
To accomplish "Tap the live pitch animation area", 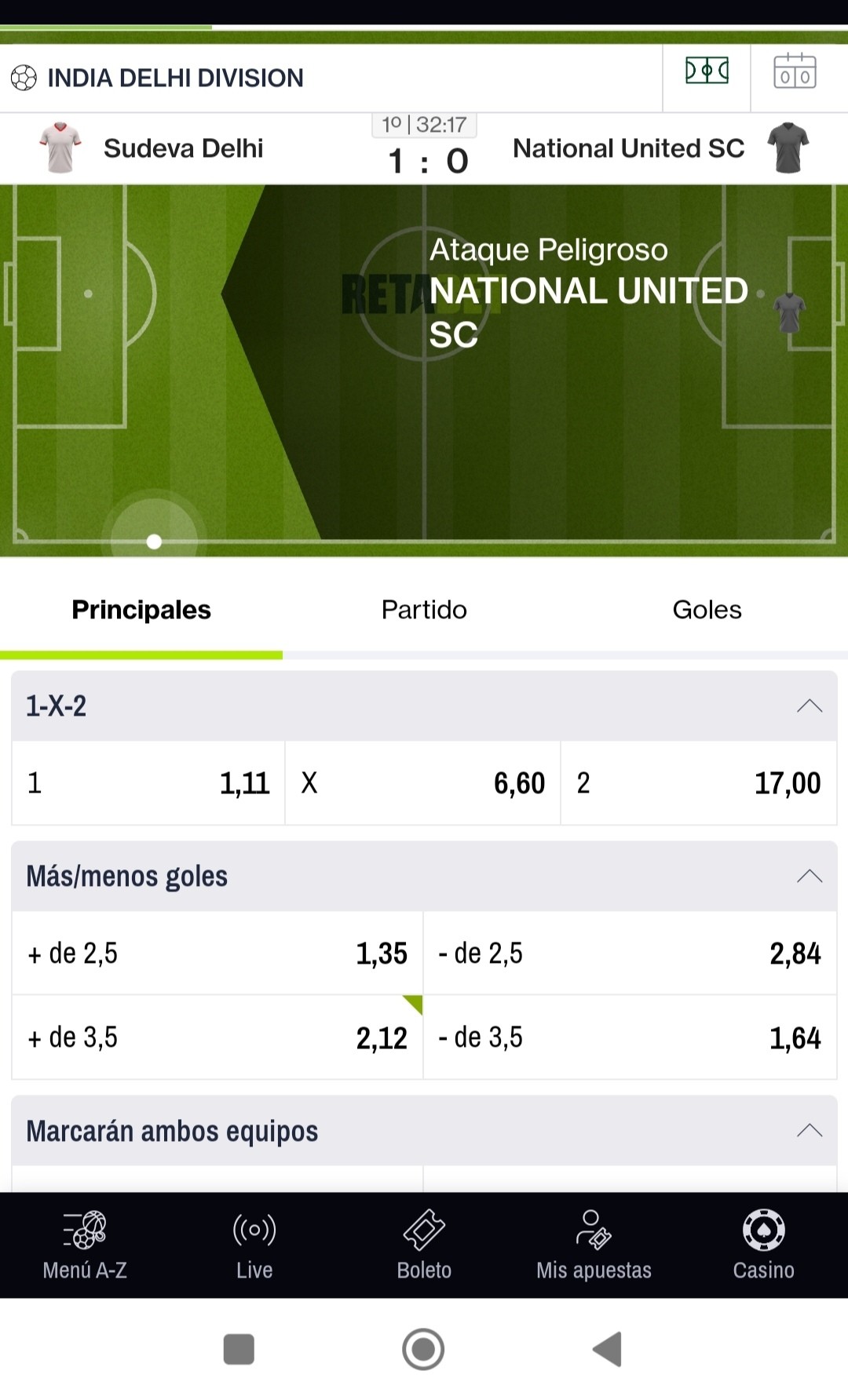I will 424,370.
